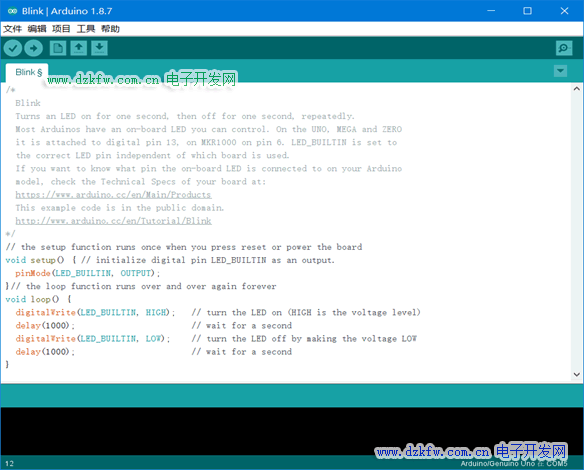Image resolution: width=584 pixels, height=470 pixels.
Task: Click the editor scrollbar up arrow
Action: (577, 89)
